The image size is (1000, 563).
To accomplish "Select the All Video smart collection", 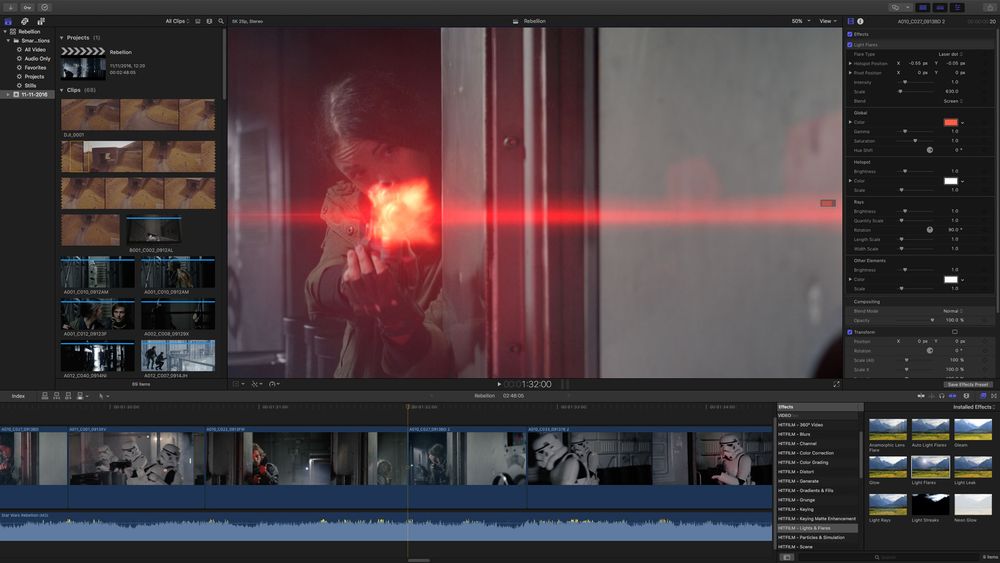I will click(x=35, y=50).
